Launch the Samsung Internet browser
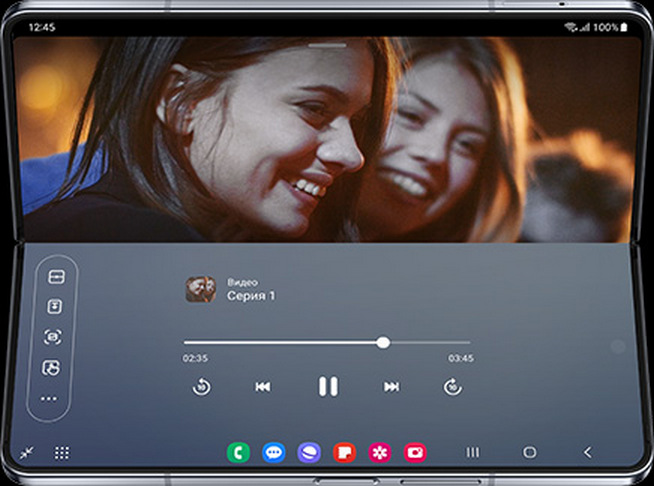Viewport: 654px width, 486px height. (x=309, y=453)
